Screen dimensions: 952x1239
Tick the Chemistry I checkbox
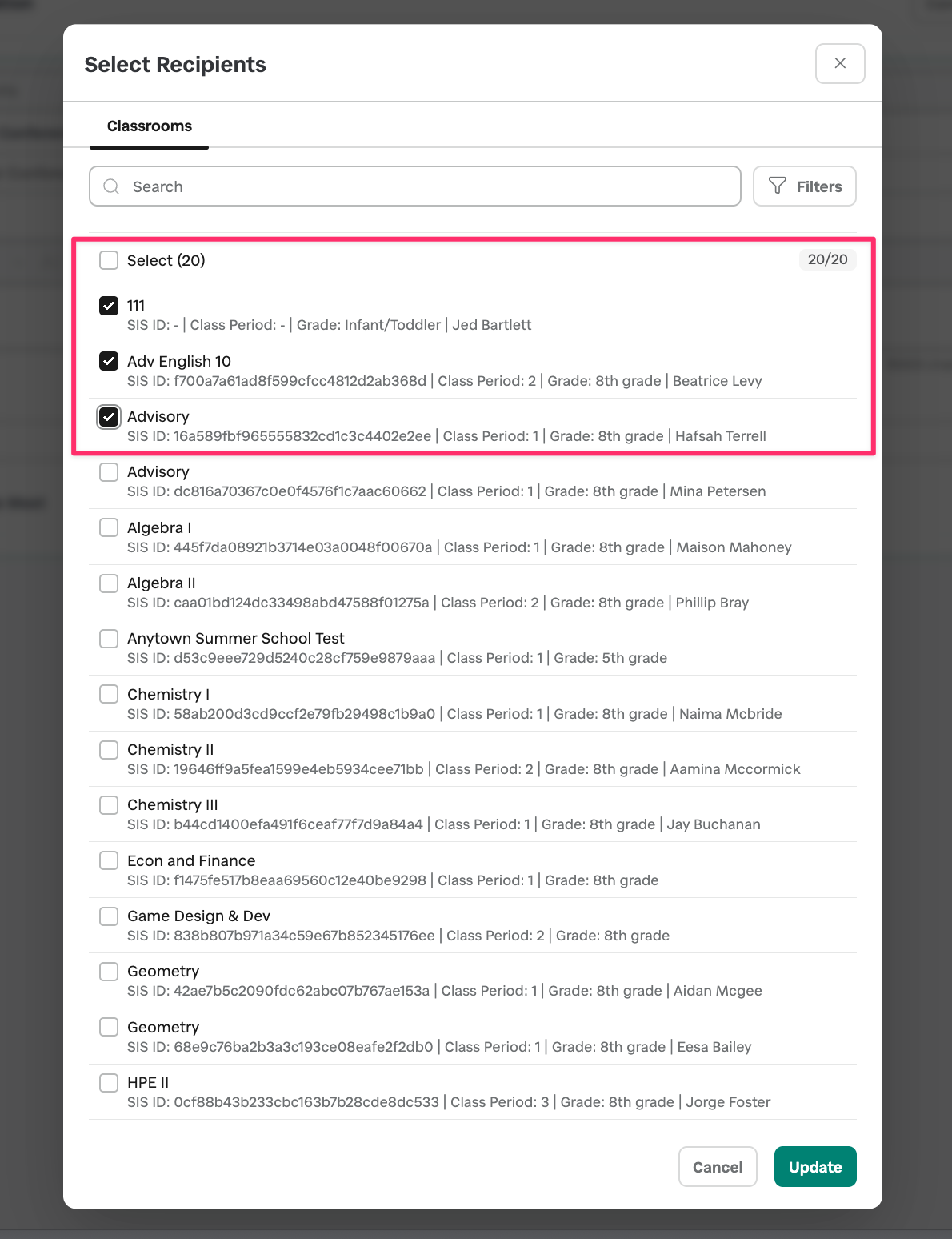[x=109, y=694]
